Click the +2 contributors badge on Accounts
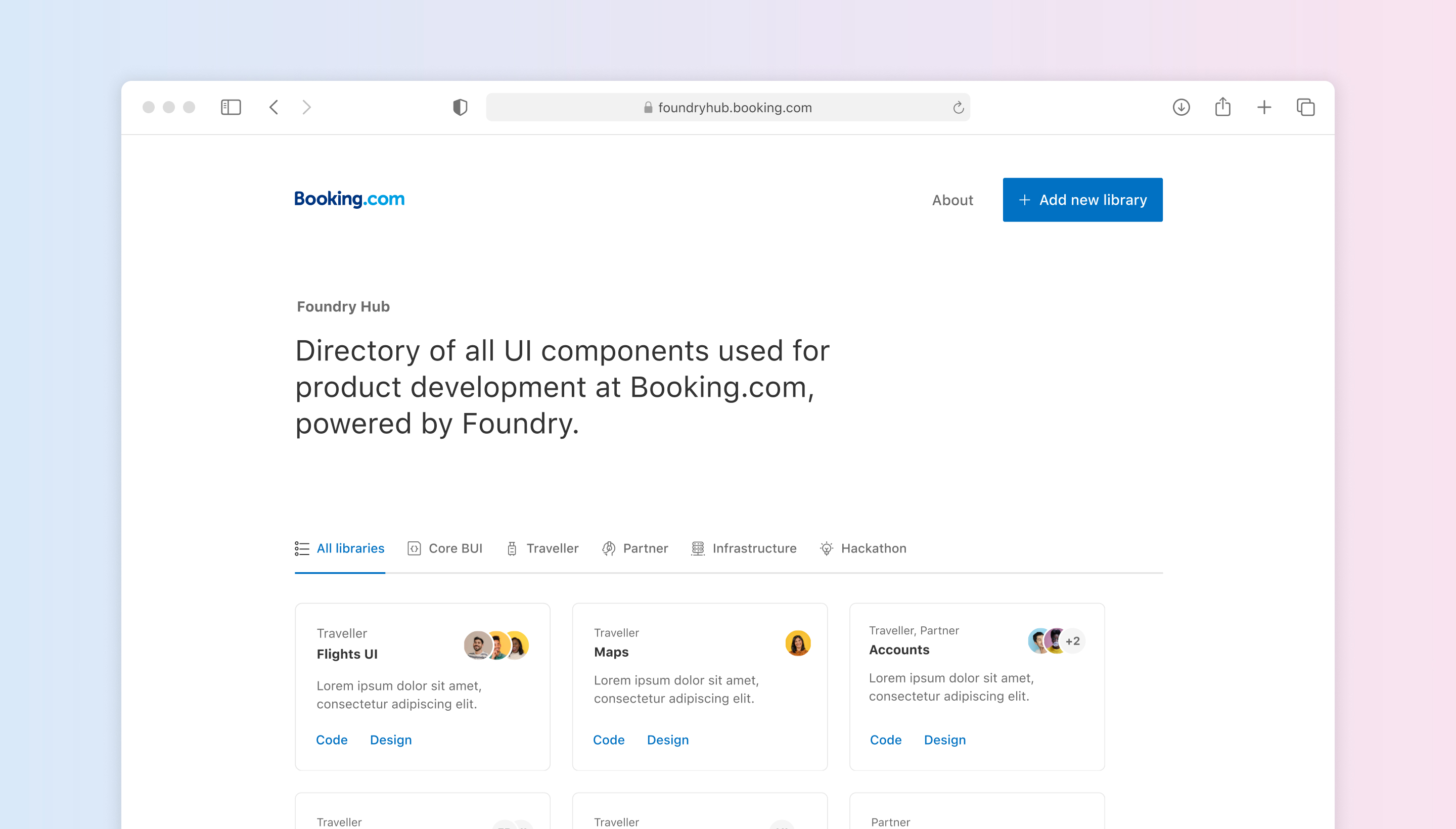This screenshot has height=829, width=1456. [x=1073, y=640]
